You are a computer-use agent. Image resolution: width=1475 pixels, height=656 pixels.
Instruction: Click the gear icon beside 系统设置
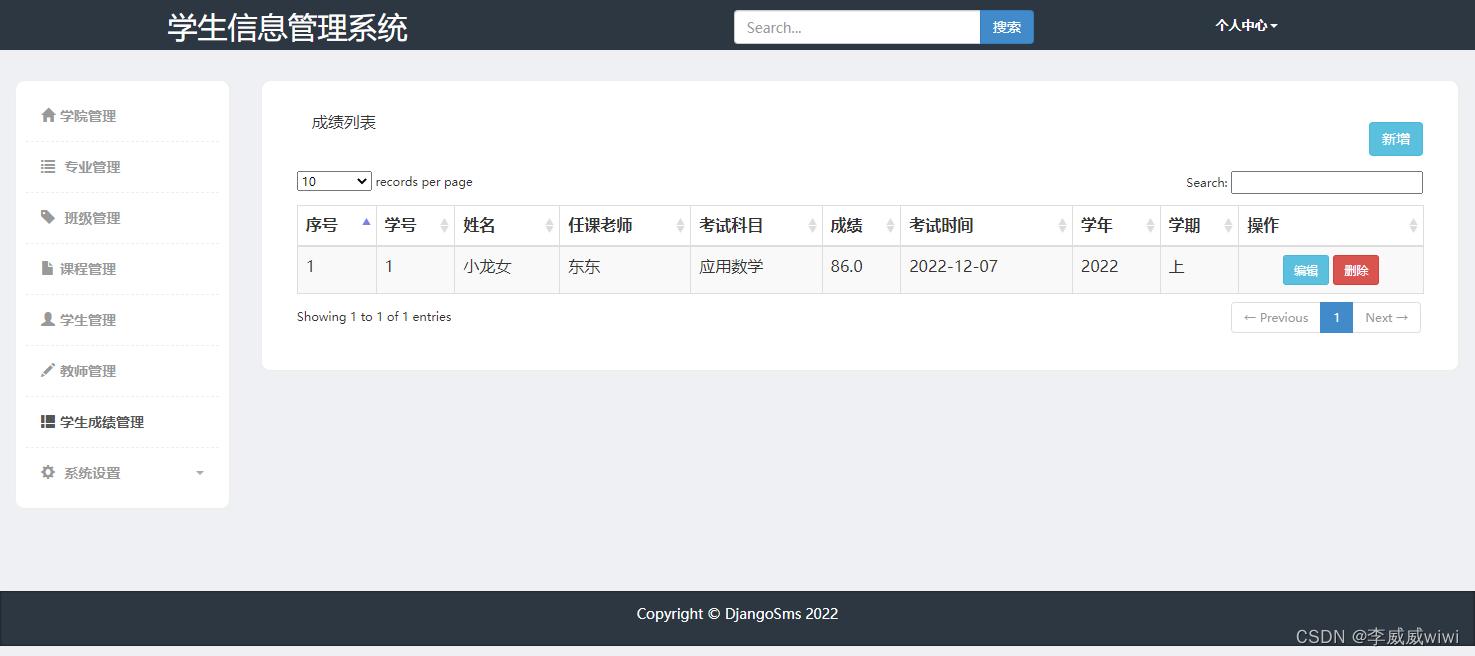click(48, 472)
